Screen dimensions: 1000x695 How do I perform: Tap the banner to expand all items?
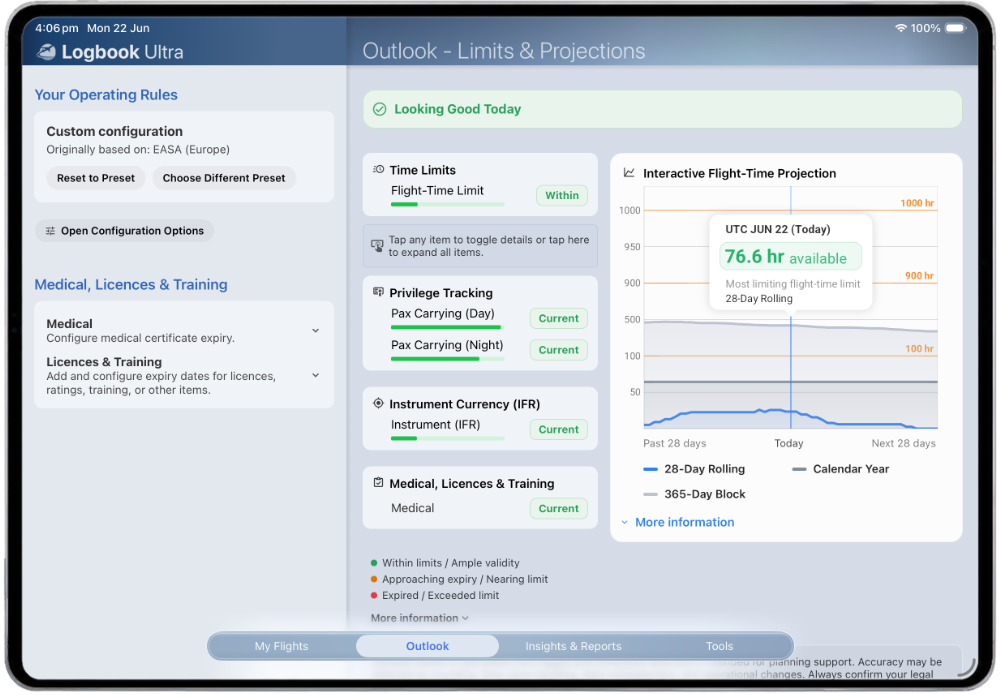coord(480,246)
